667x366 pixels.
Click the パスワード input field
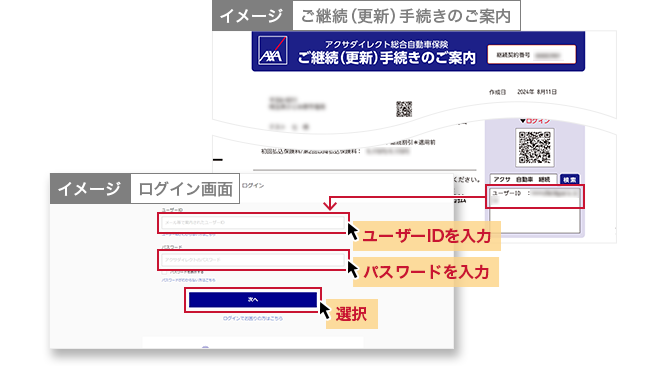tap(253, 260)
